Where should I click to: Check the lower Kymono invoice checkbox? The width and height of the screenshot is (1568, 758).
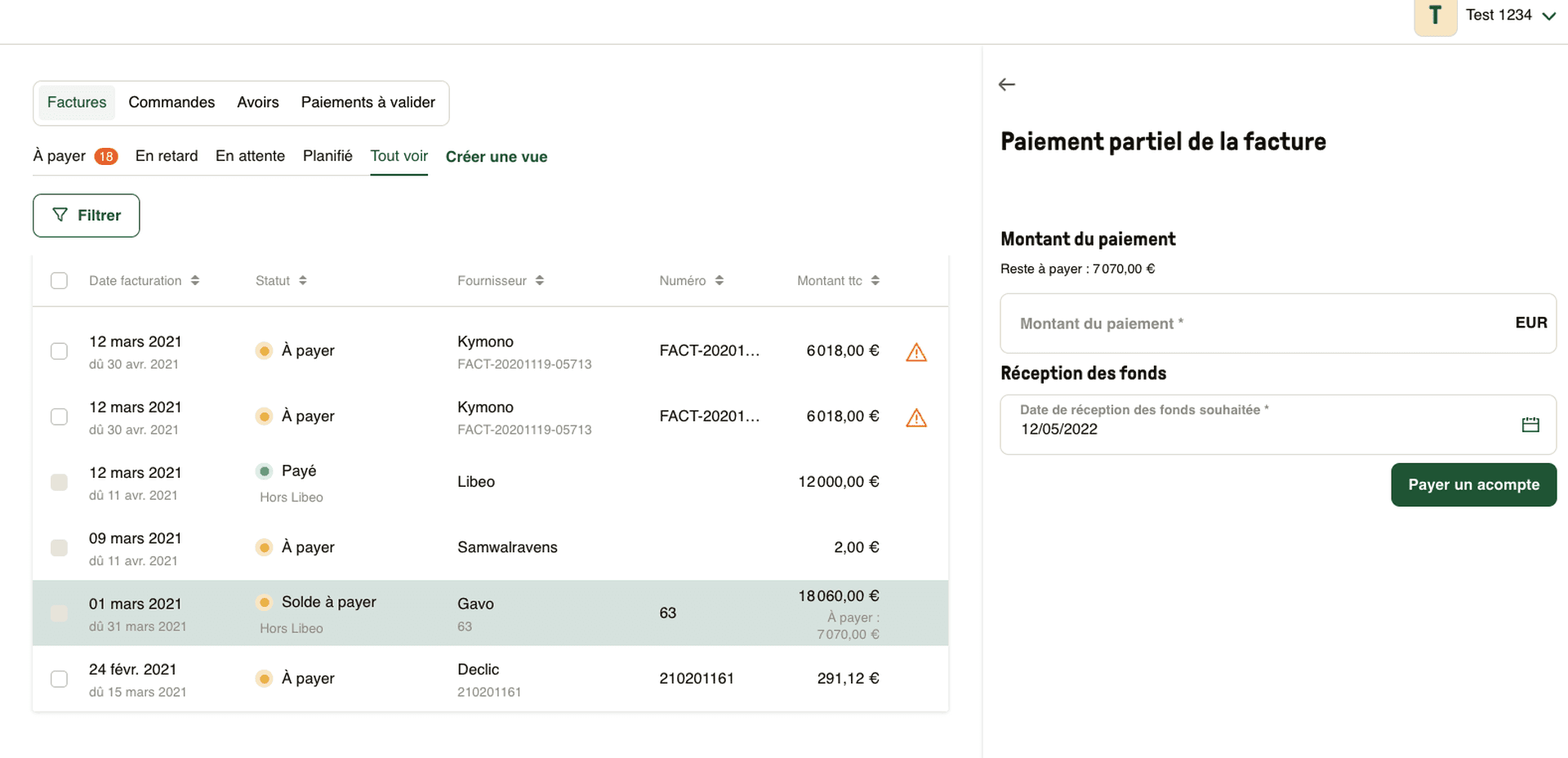[59, 417]
